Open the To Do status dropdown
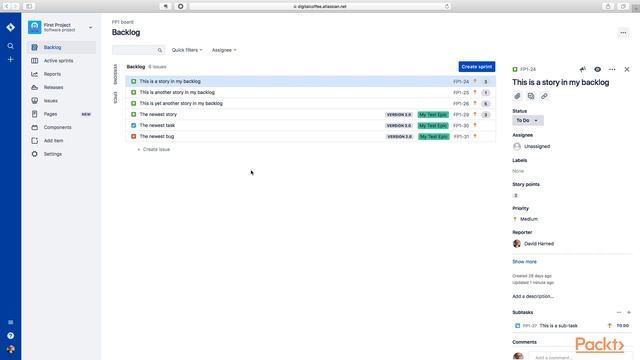The width and height of the screenshot is (640, 360). pos(528,120)
